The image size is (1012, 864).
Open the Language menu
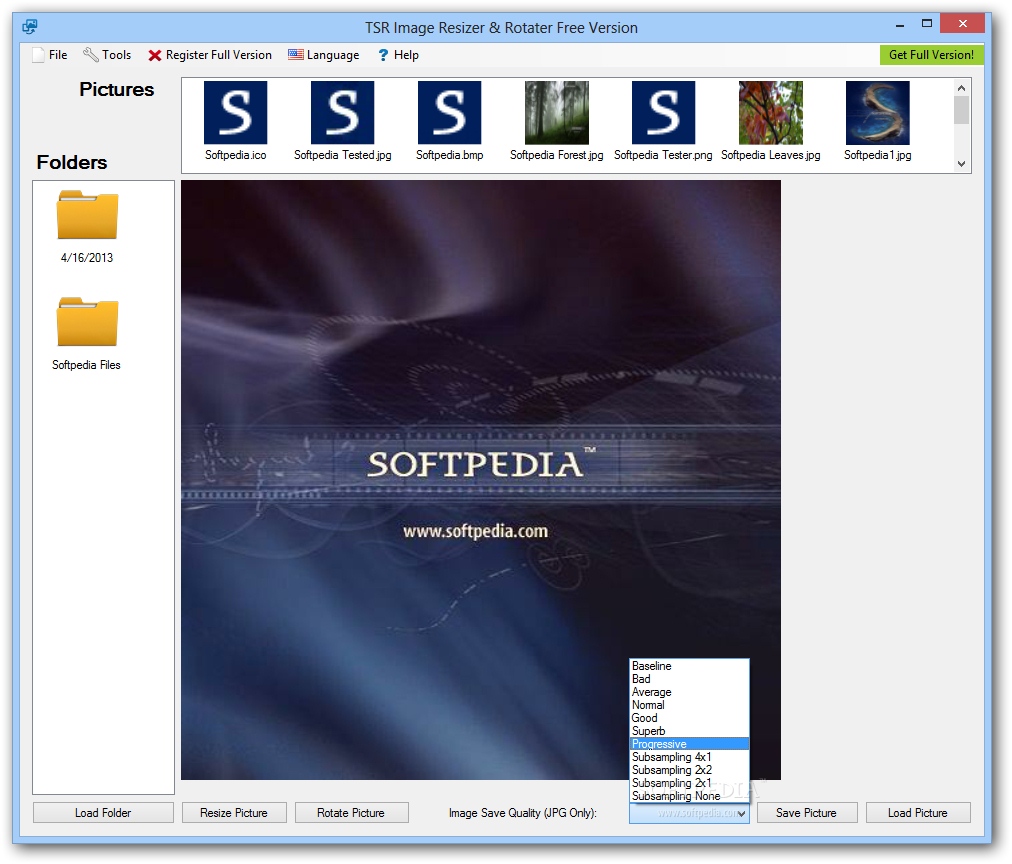point(324,55)
